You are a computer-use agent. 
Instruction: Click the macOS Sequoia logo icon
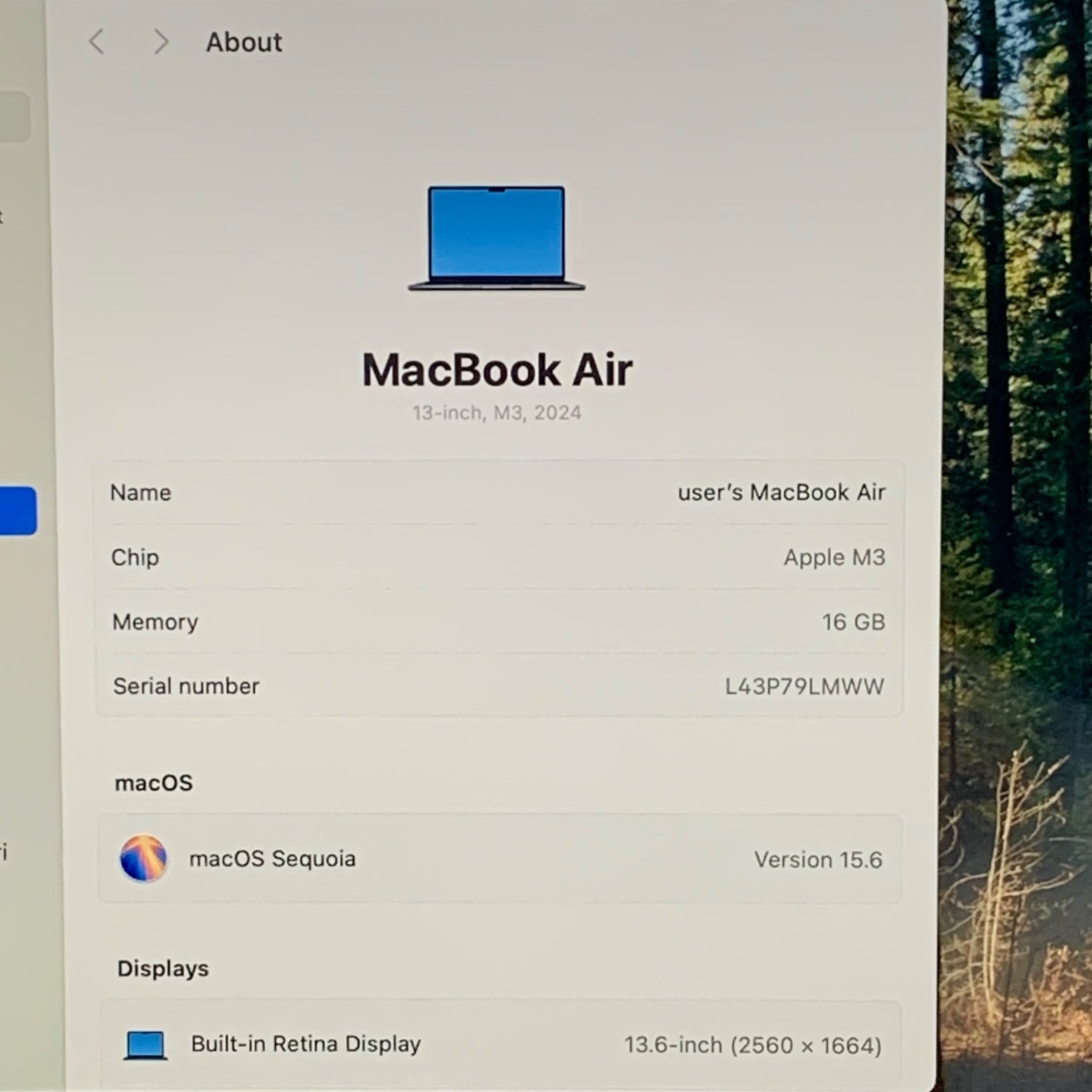coord(143,858)
